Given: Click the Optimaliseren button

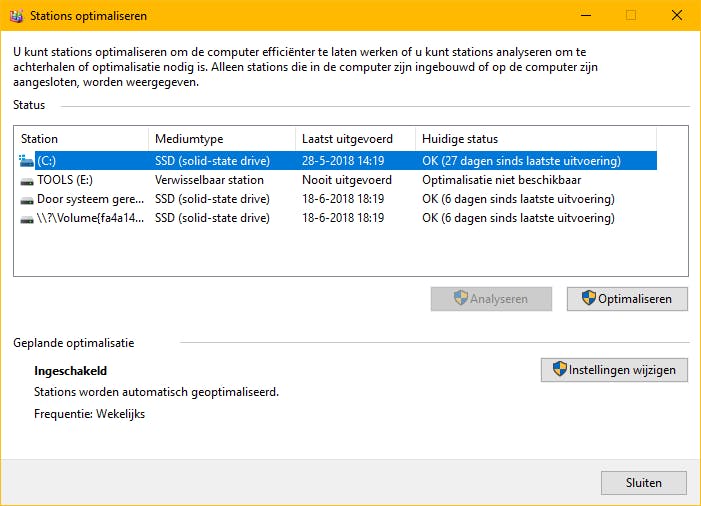Looking at the screenshot, I should pyautogui.click(x=627, y=299).
